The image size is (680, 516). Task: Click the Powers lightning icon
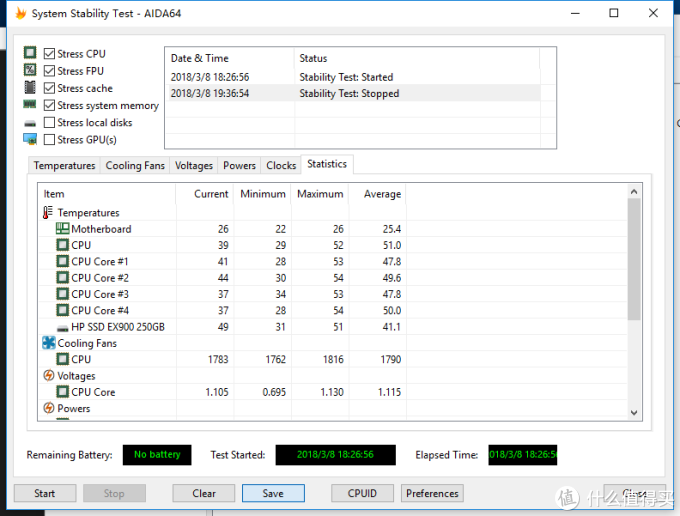(49, 408)
